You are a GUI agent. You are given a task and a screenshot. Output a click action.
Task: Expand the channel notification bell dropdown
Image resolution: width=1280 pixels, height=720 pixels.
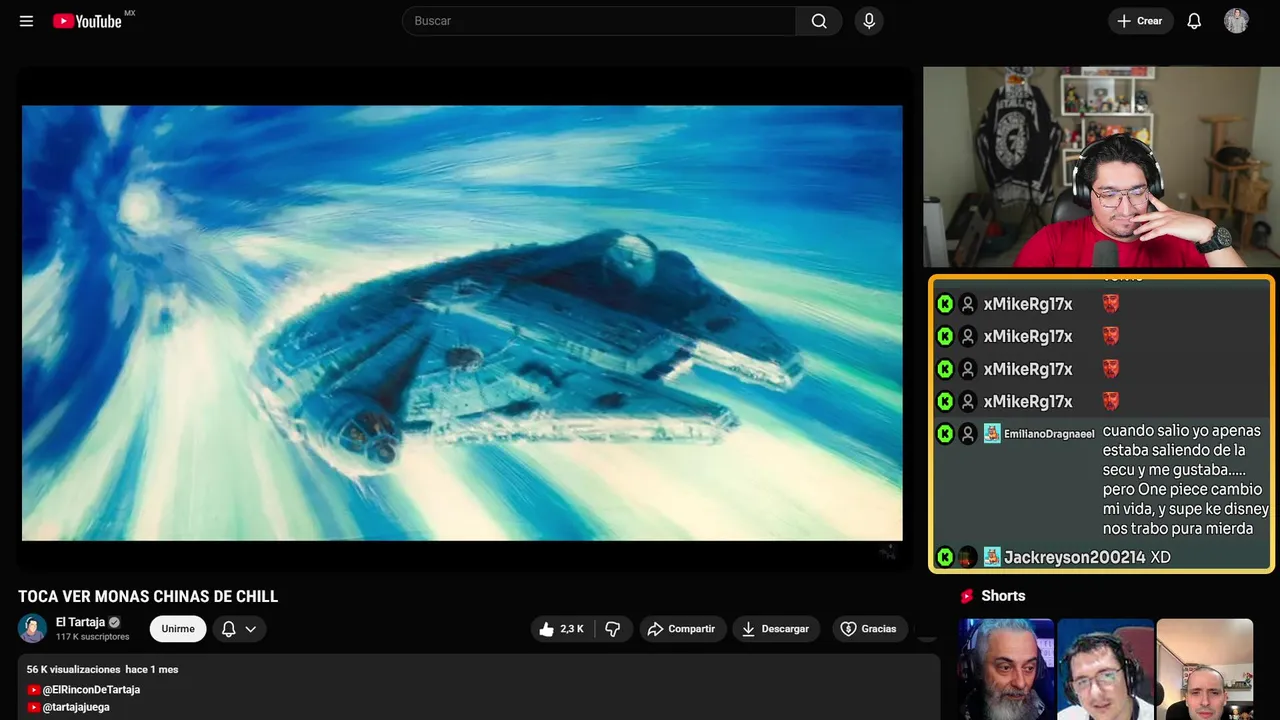[239, 629]
